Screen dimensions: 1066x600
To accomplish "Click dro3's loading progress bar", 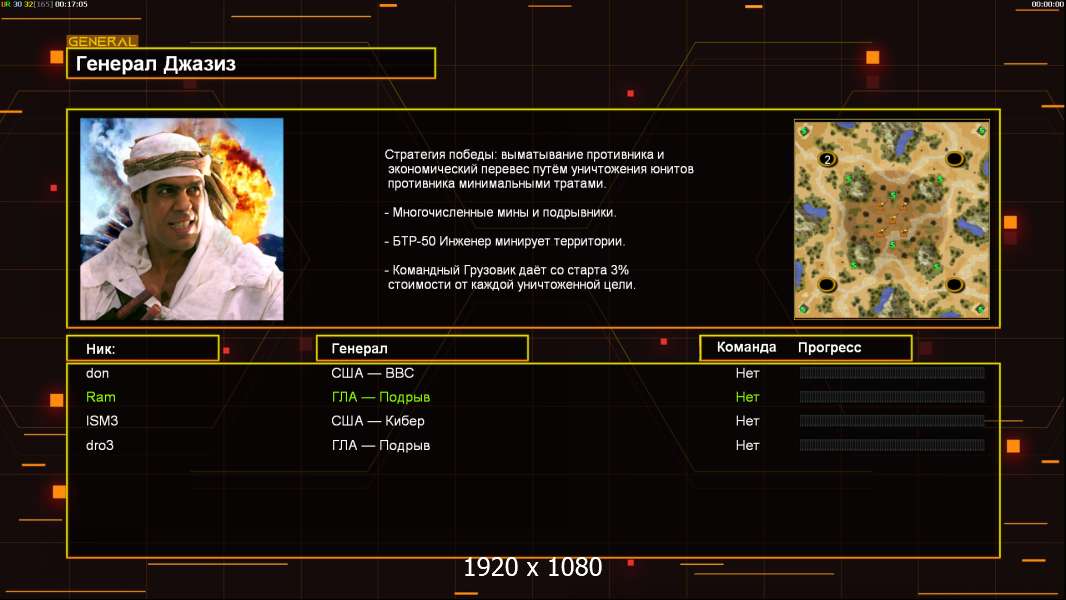I will (x=892, y=445).
